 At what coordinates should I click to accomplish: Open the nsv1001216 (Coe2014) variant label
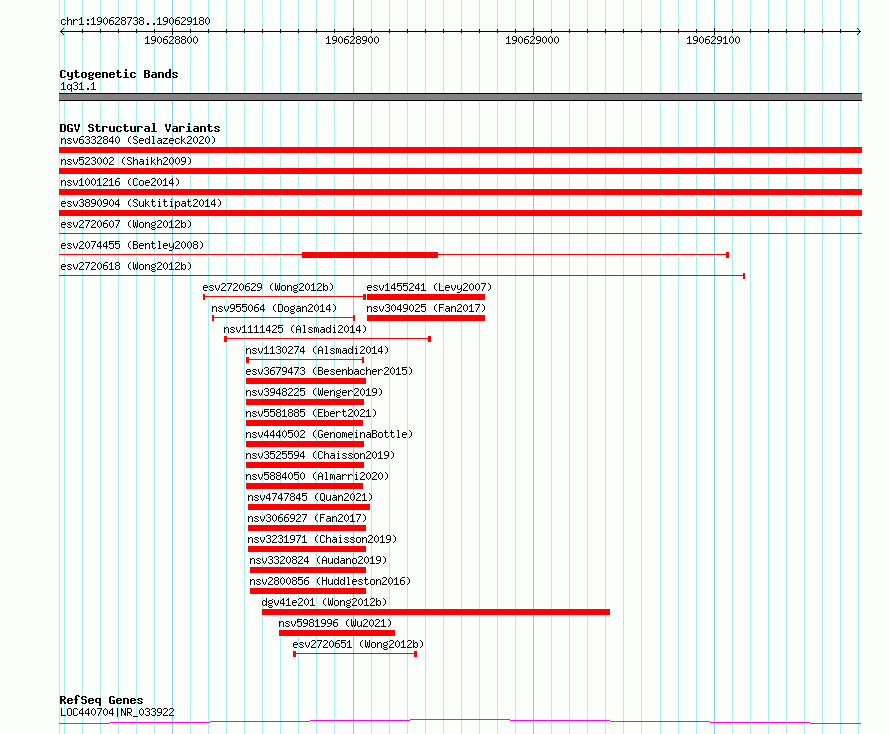120,182
